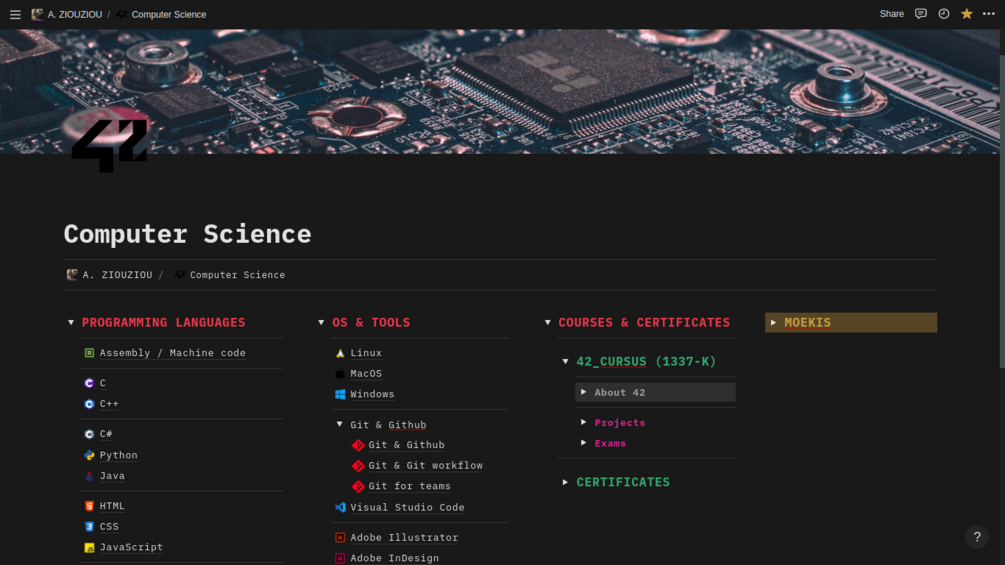Click the Python logo icon

pyautogui.click(x=89, y=455)
